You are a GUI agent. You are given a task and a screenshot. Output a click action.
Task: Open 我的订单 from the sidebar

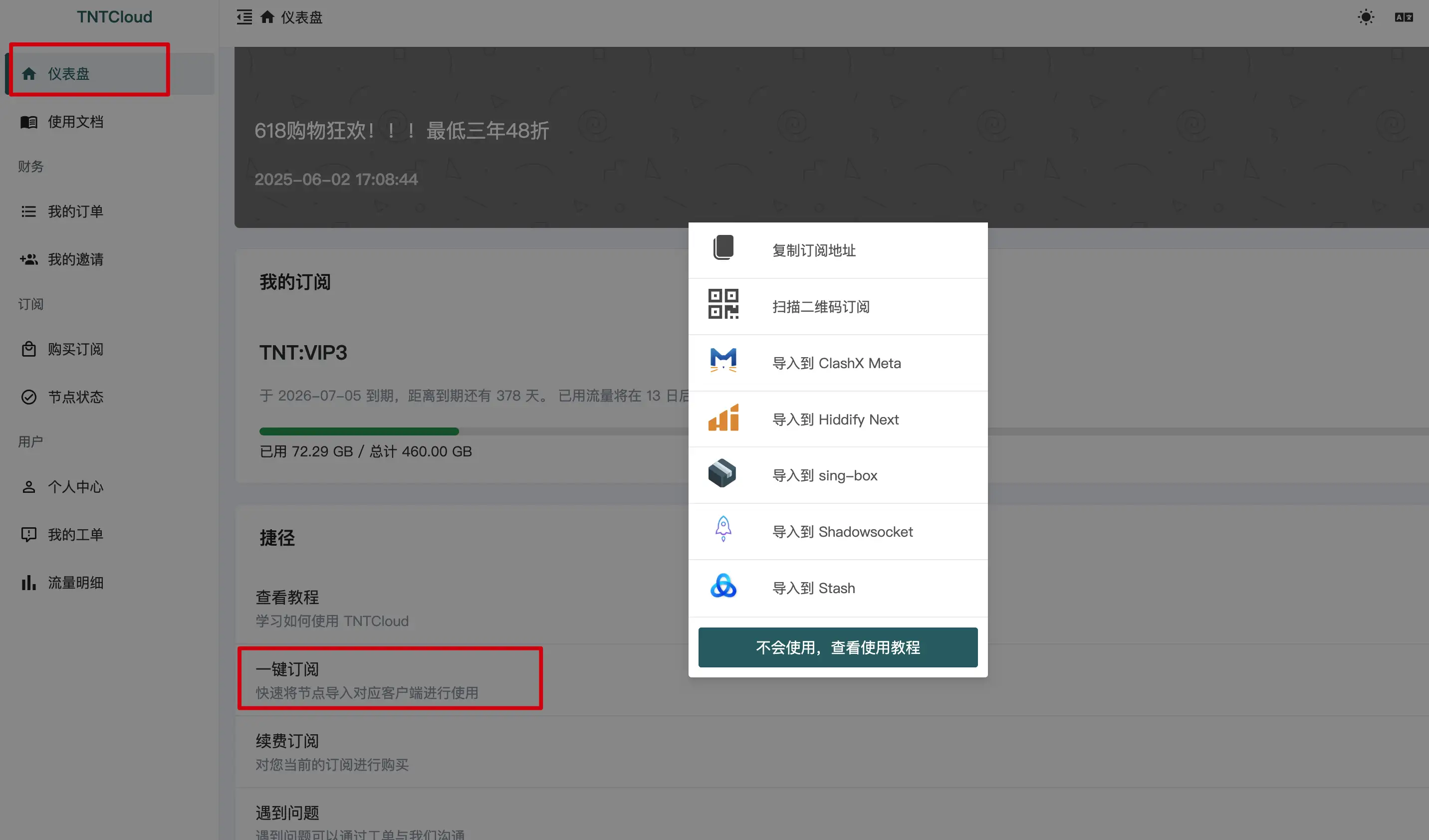(x=75, y=211)
